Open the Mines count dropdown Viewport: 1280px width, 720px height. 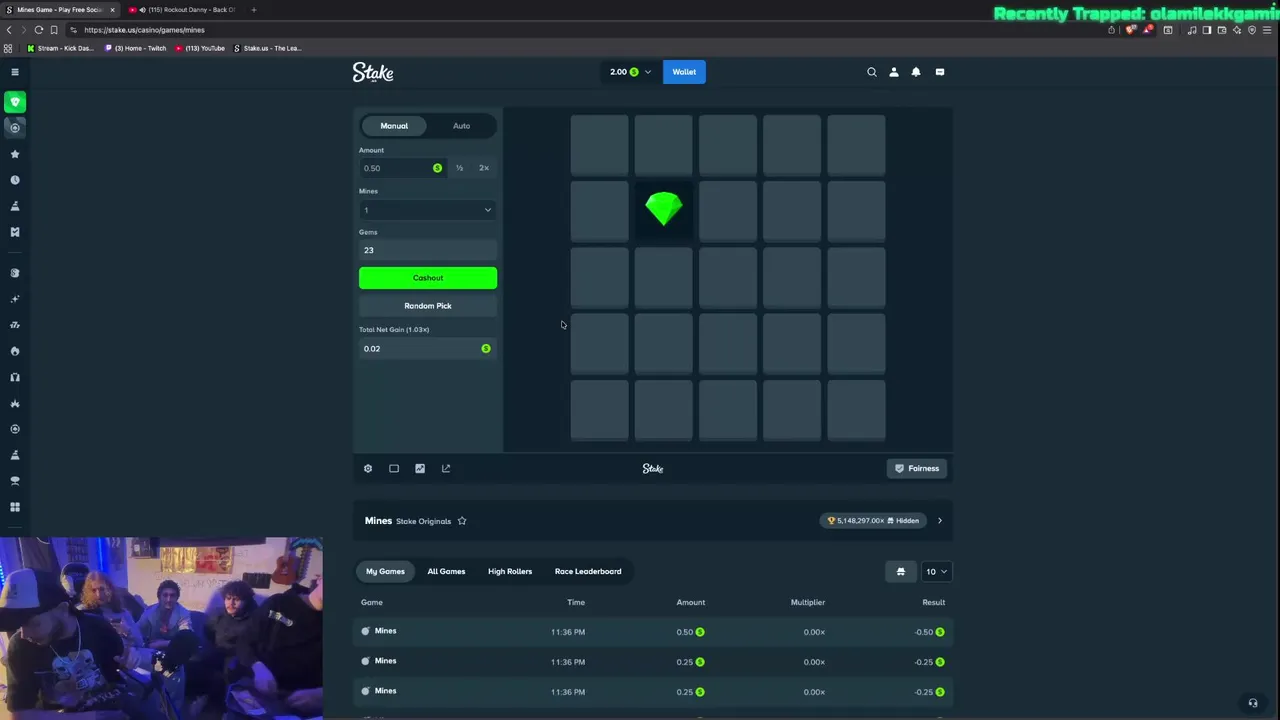[x=428, y=210]
